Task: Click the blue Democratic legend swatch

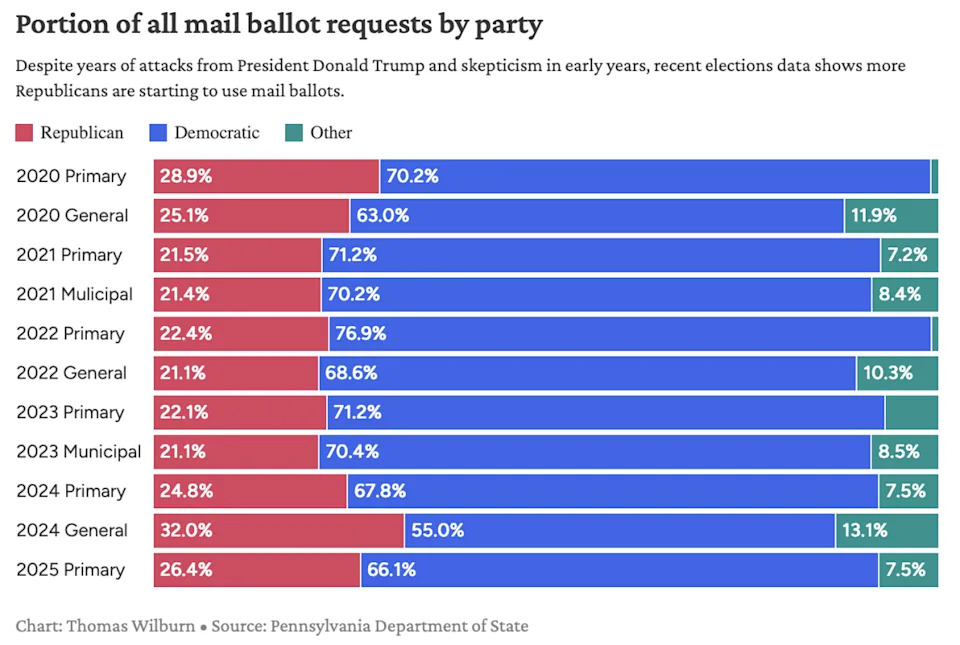Action: [x=157, y=133]
